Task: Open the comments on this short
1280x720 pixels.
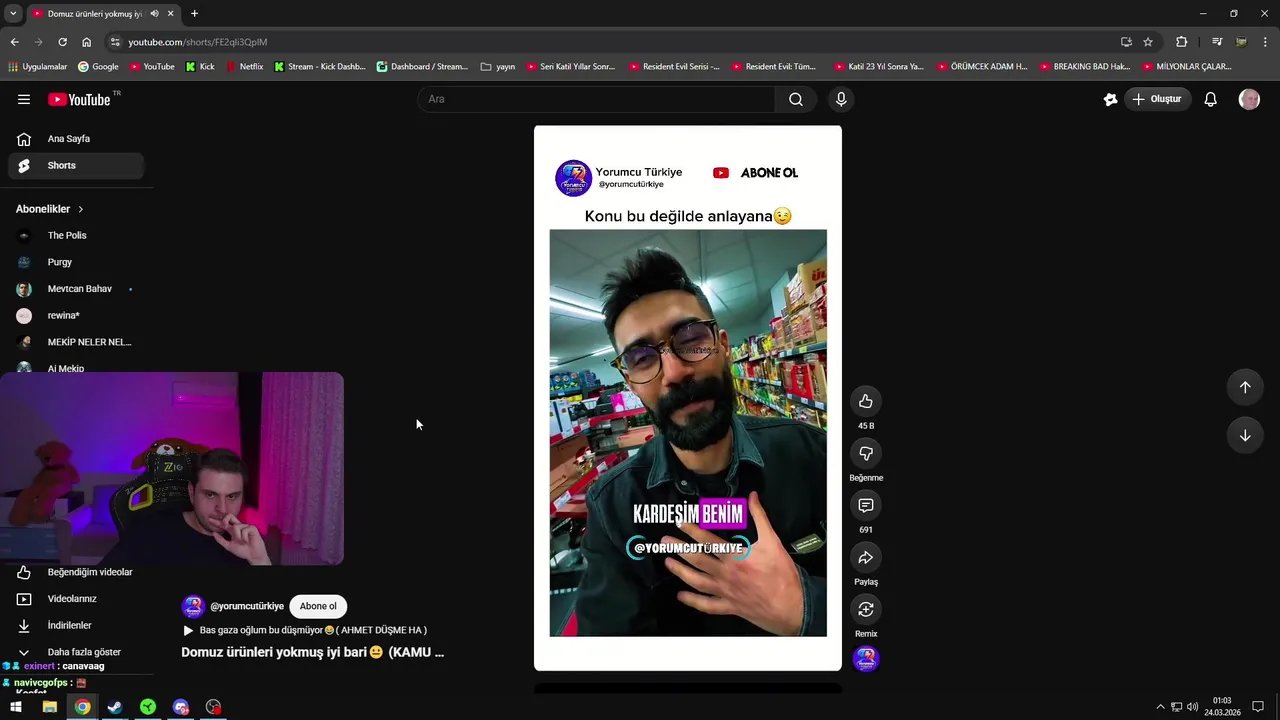Action: pyautogui.click(x=866, y=505)
